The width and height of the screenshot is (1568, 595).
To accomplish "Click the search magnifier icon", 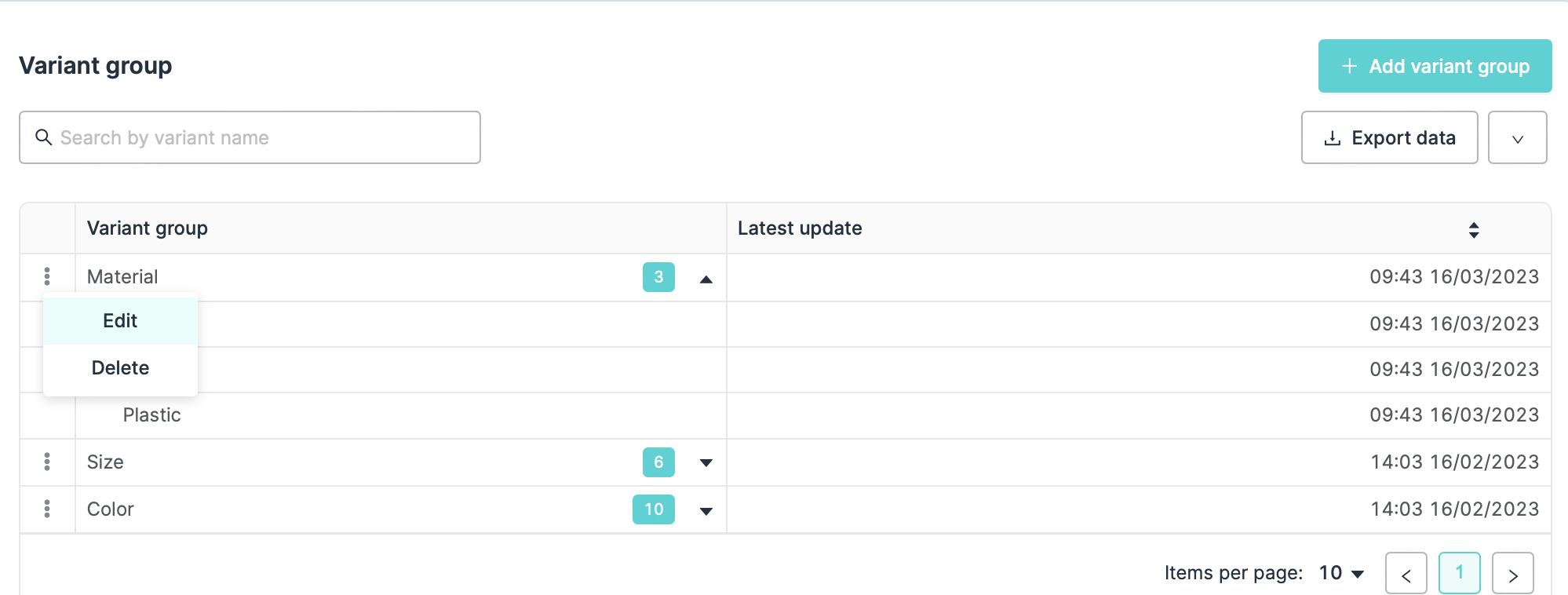I will (x=44, y=137).
